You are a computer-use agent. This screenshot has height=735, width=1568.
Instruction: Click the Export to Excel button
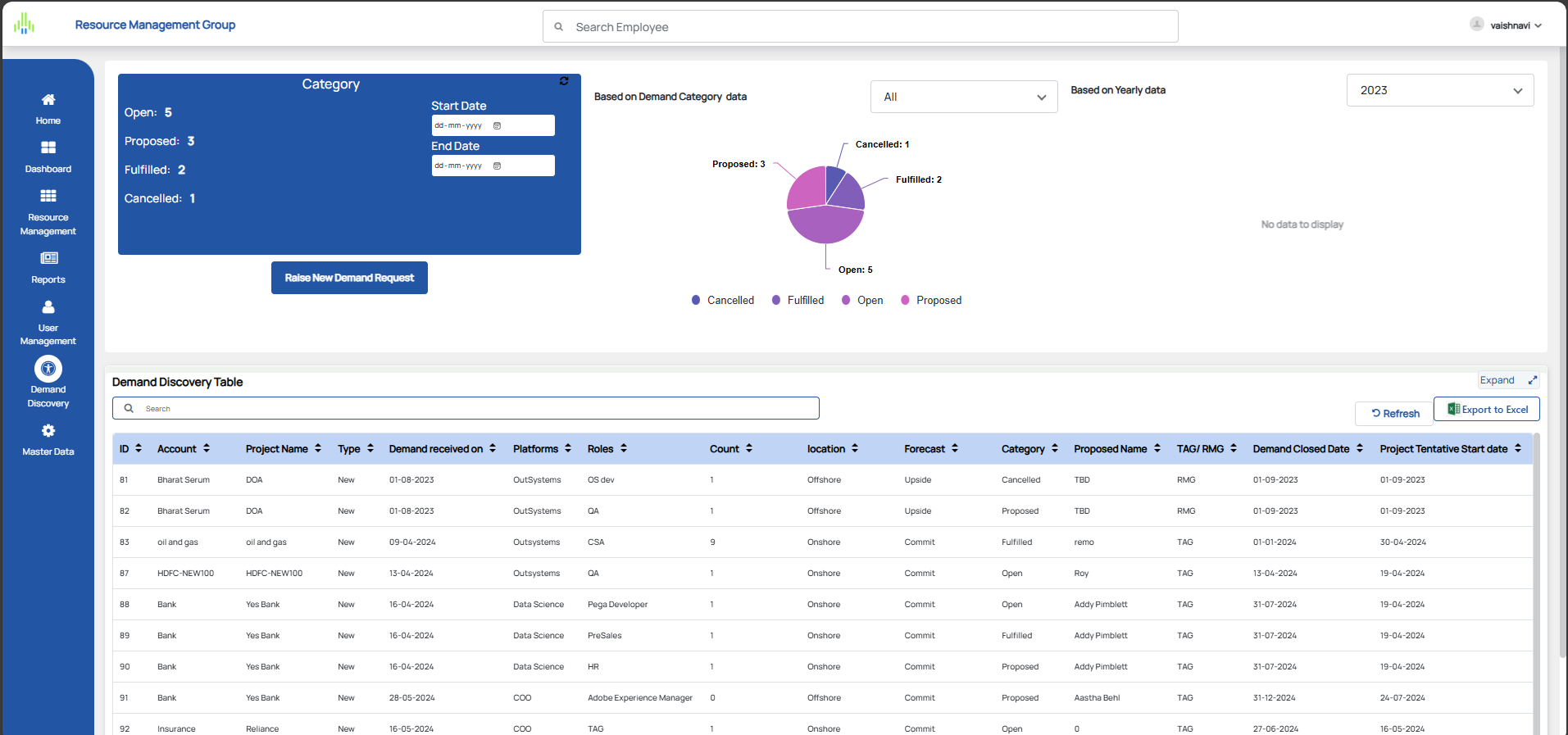tap(1487, 410)
